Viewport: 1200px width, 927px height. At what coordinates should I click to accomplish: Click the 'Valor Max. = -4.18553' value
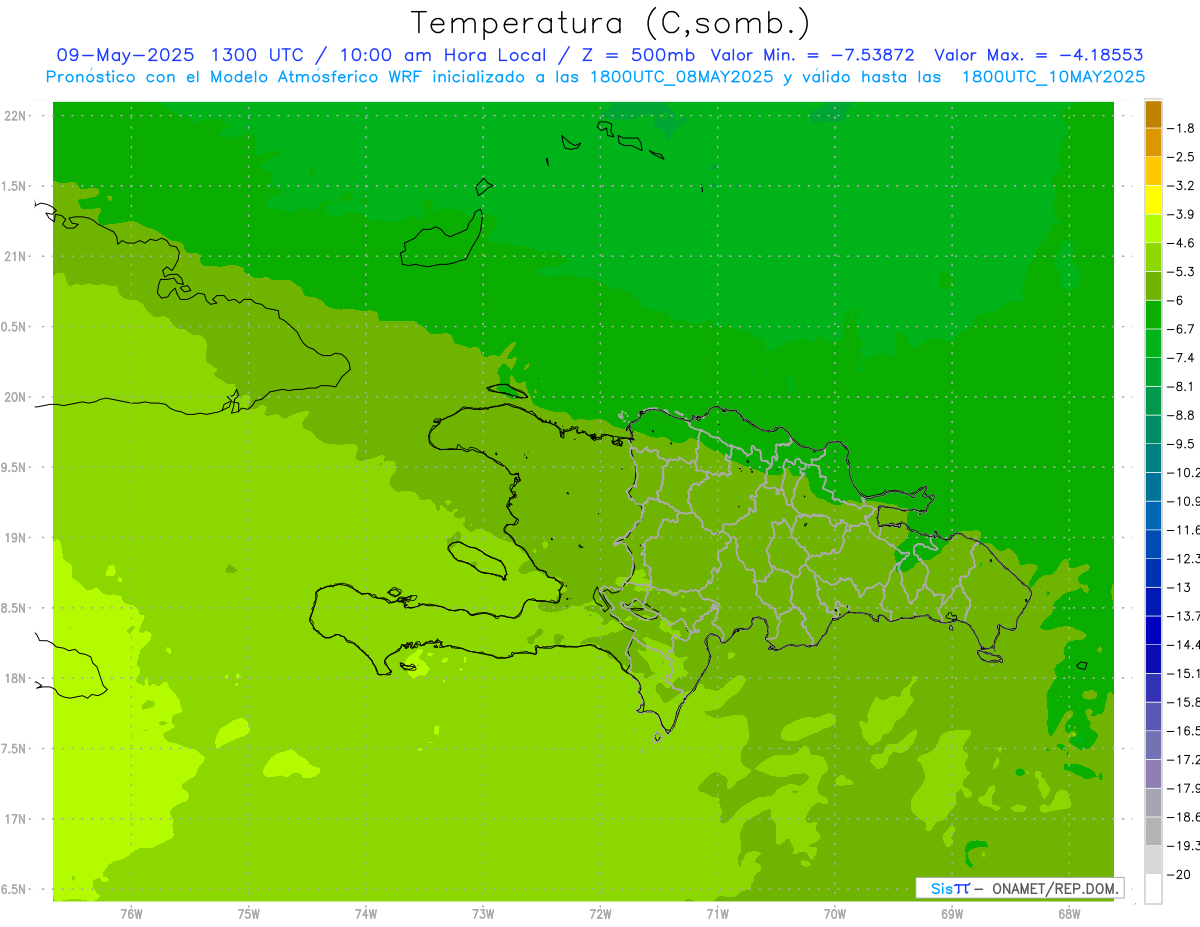pos(1038,55)
